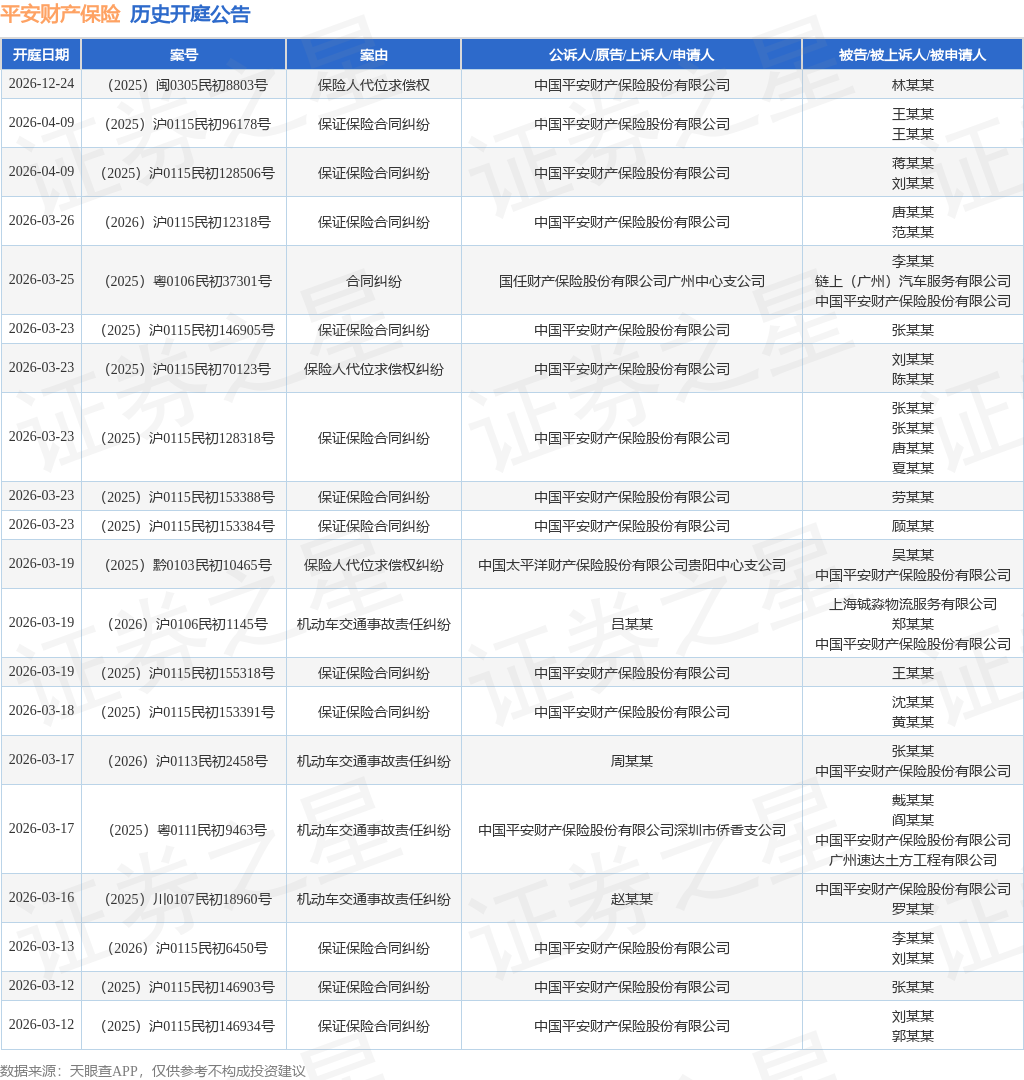The image size is (1024, 1080).
Task: Select case number (2025)粤0111民初9463号
Action: coord(184,831)
